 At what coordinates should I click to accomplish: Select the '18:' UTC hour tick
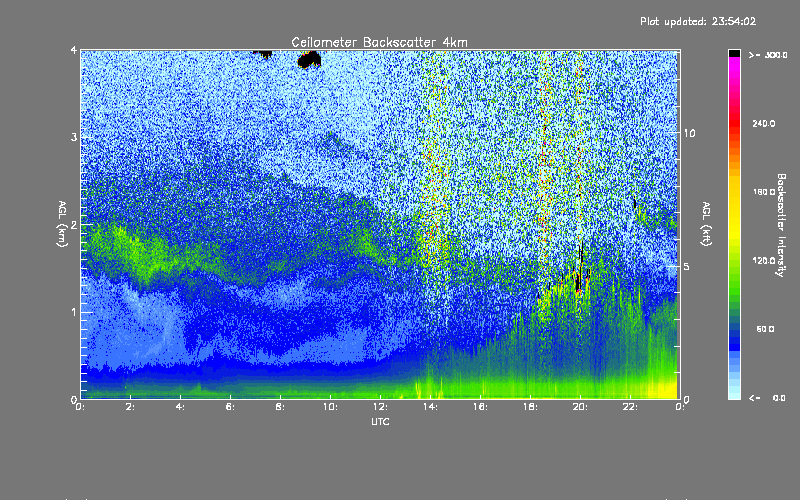(530, 407)
